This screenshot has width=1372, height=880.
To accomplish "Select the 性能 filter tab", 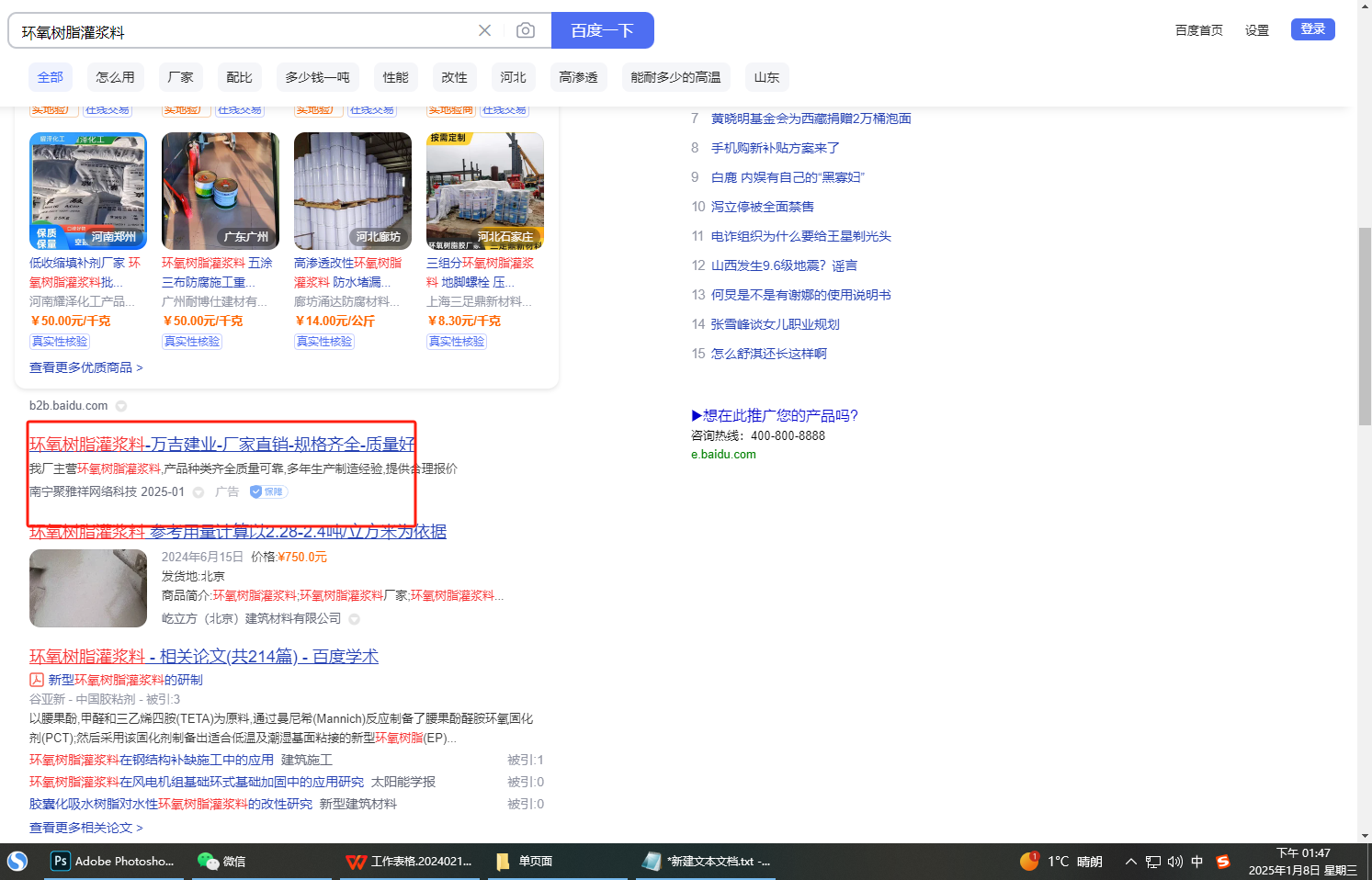I will coord(396,77).
